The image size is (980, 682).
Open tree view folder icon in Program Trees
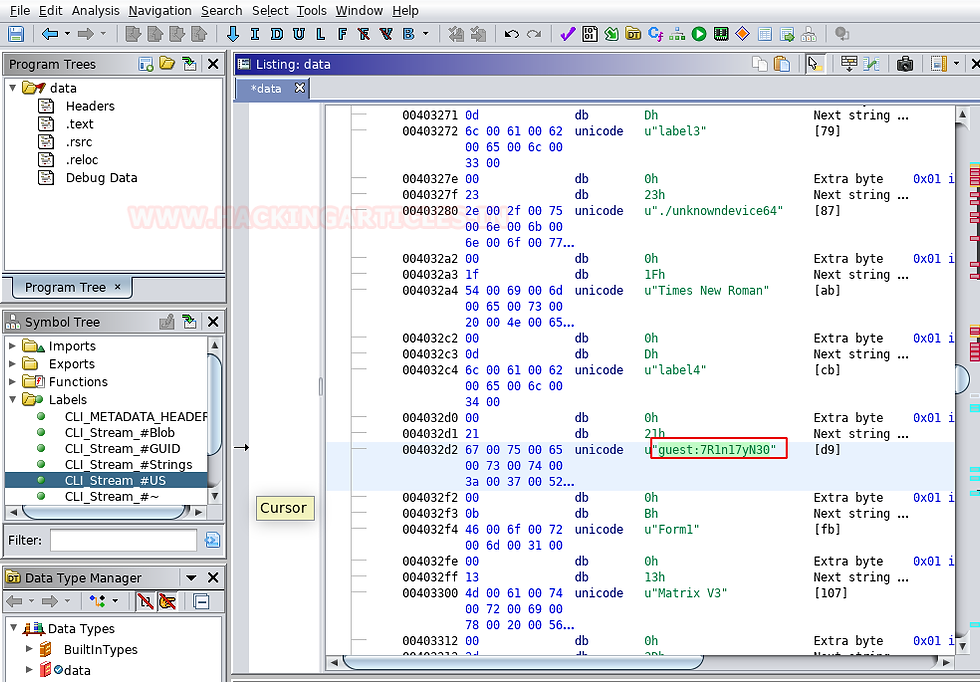coord(167,64)
